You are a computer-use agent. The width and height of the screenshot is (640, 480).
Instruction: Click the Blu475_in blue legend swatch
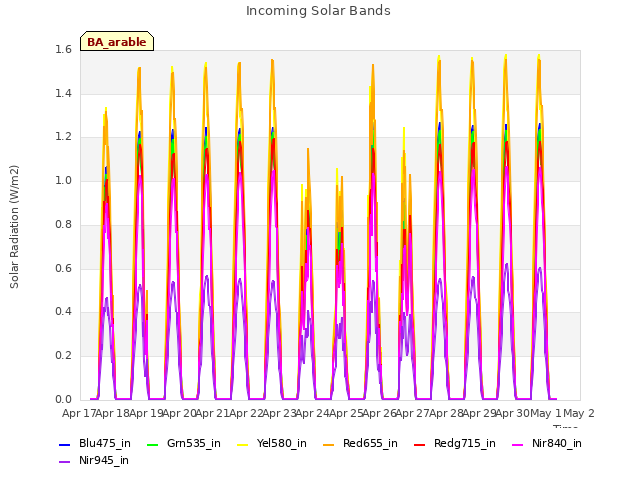tap(64, 444)
